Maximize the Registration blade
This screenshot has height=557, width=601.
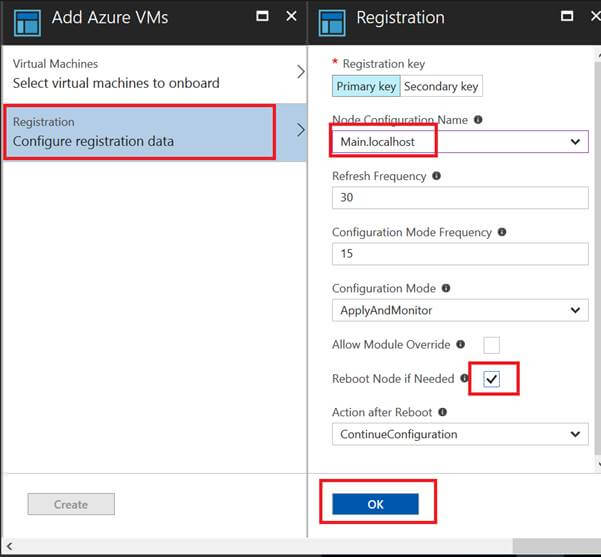(567, 16)
